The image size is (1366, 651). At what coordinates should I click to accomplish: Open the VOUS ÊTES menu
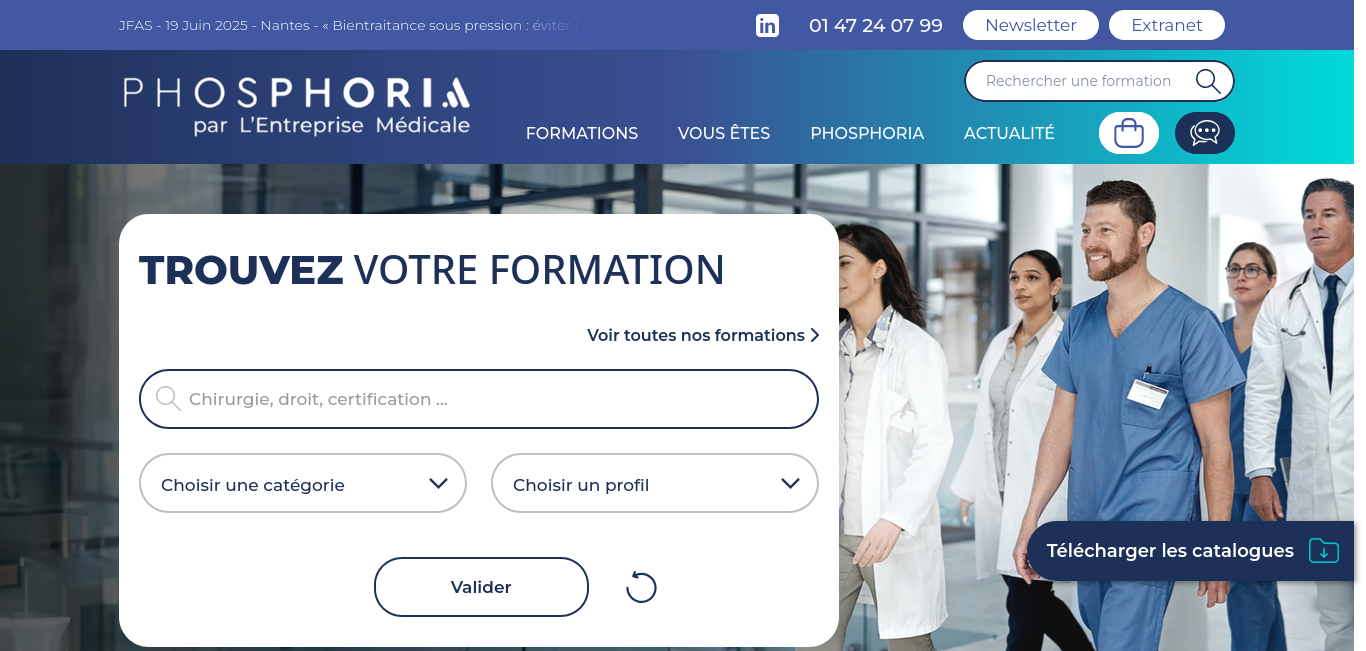click(x=724, y=133)
